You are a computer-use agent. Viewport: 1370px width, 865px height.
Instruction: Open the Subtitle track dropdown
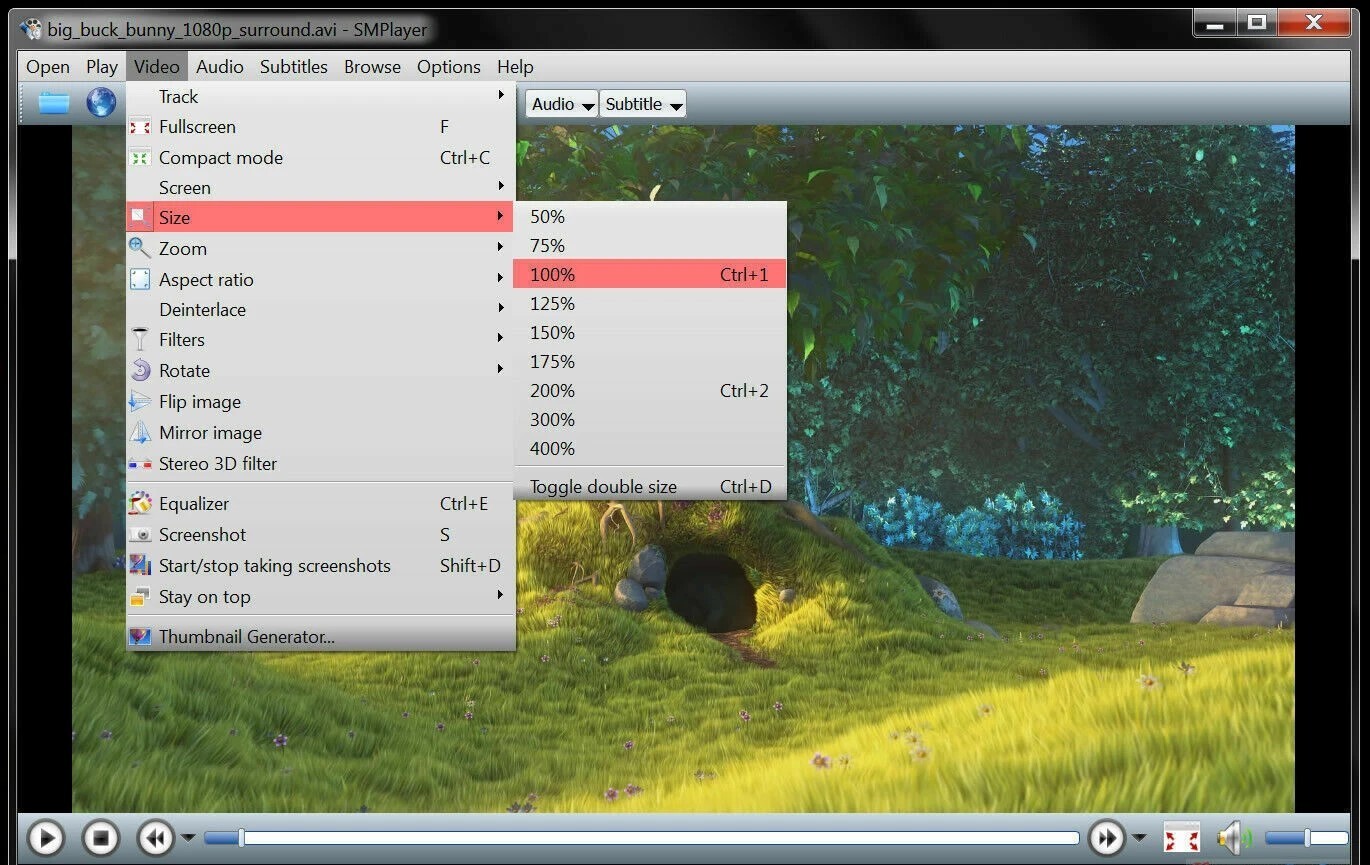(643, 104)
